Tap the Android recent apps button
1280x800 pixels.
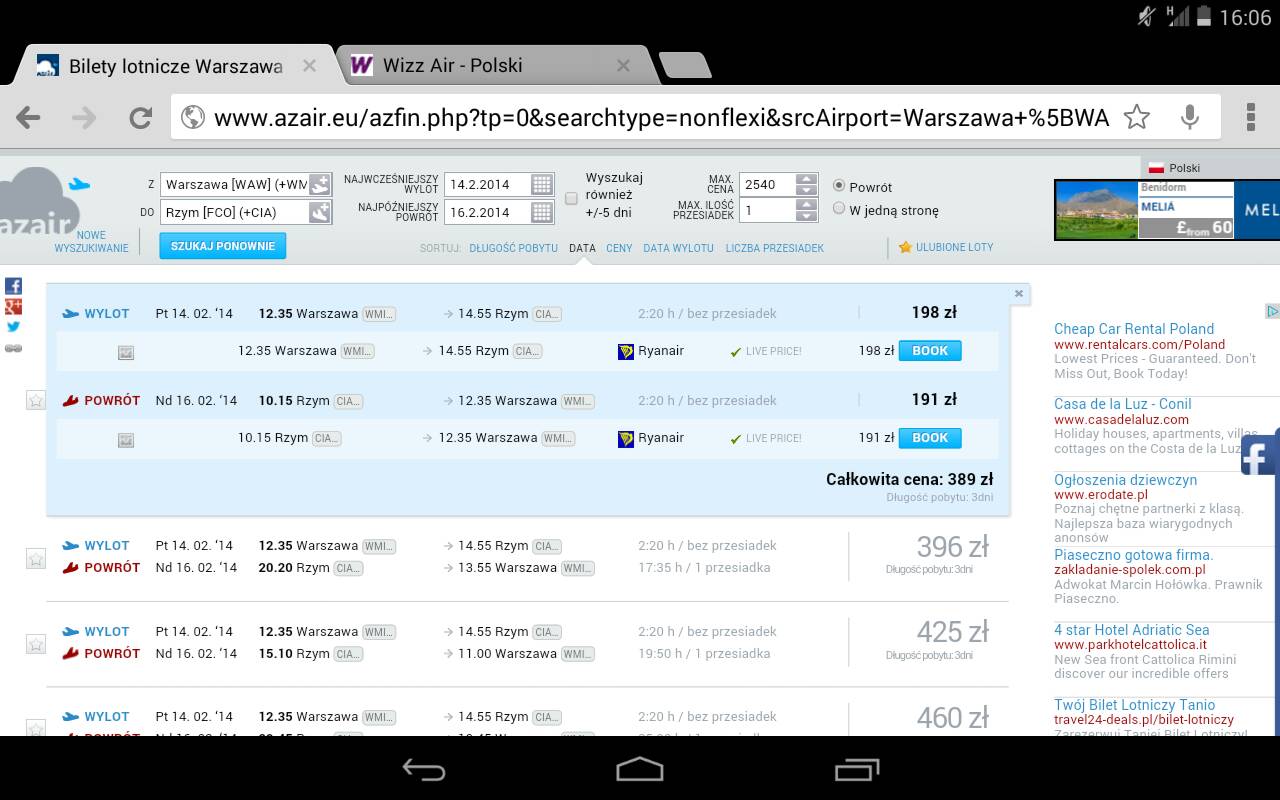856,769
